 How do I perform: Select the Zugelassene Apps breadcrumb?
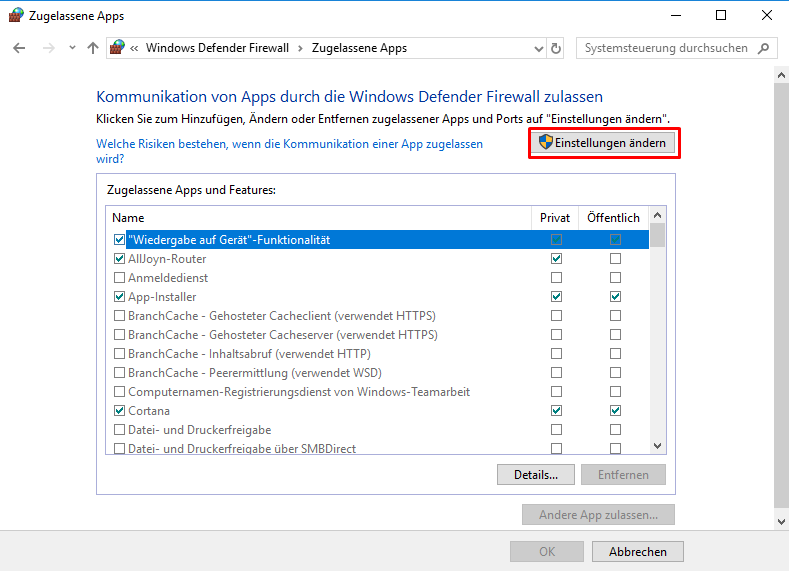(359, 48)
